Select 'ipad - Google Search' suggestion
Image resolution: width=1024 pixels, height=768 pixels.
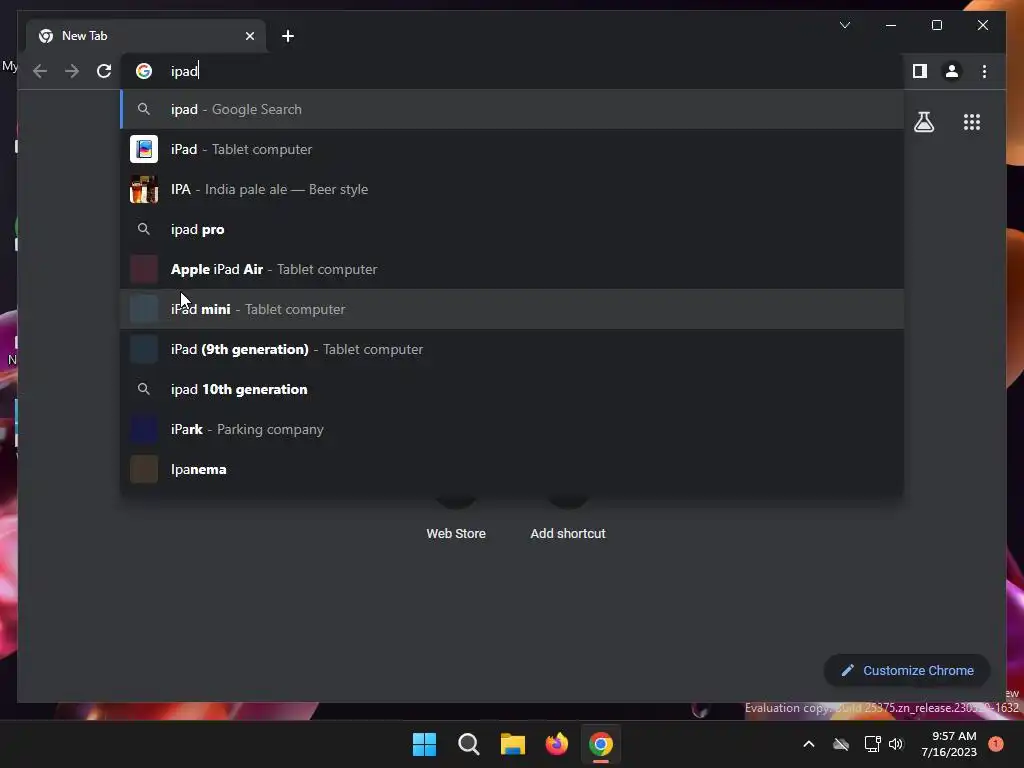coord(512,109)
